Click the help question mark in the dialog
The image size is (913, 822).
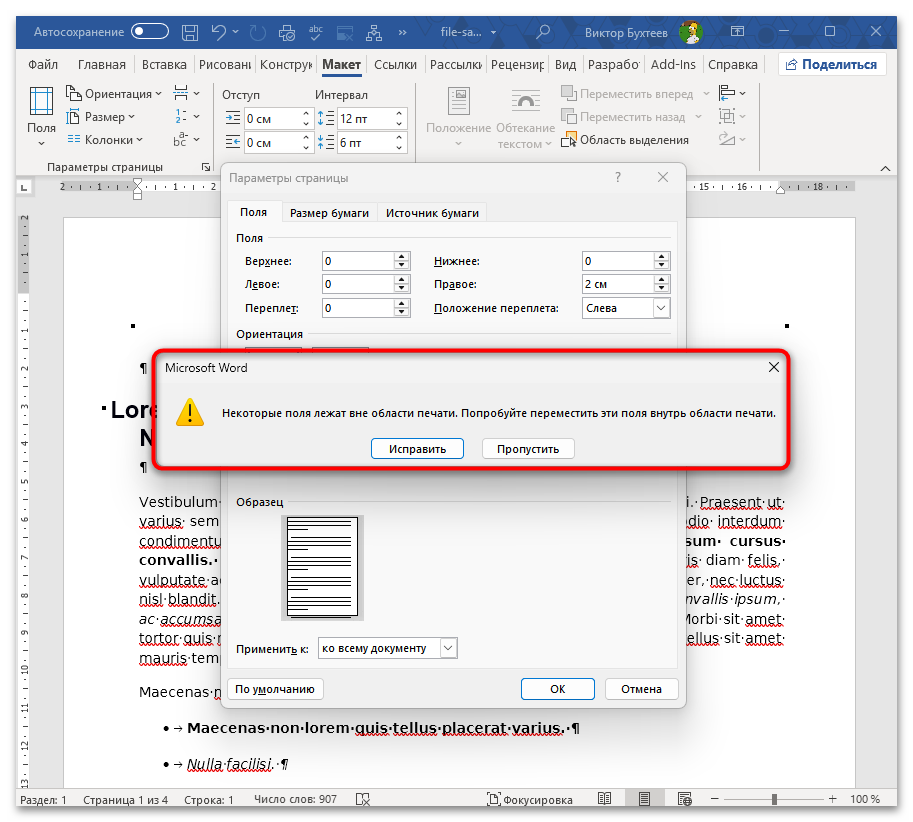coord(618,177)
